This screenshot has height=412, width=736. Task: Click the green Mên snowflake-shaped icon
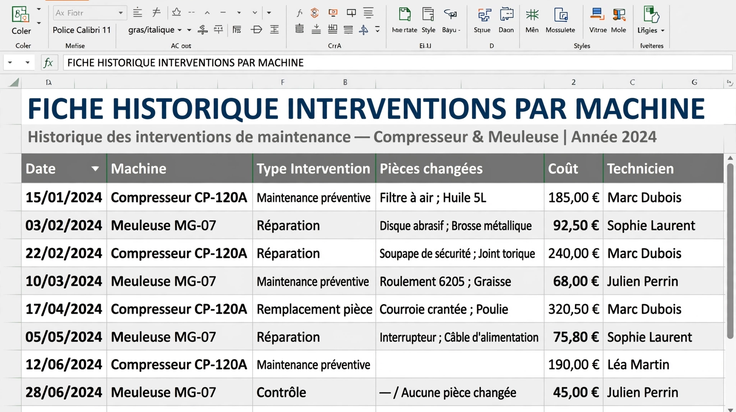[532, 15]
